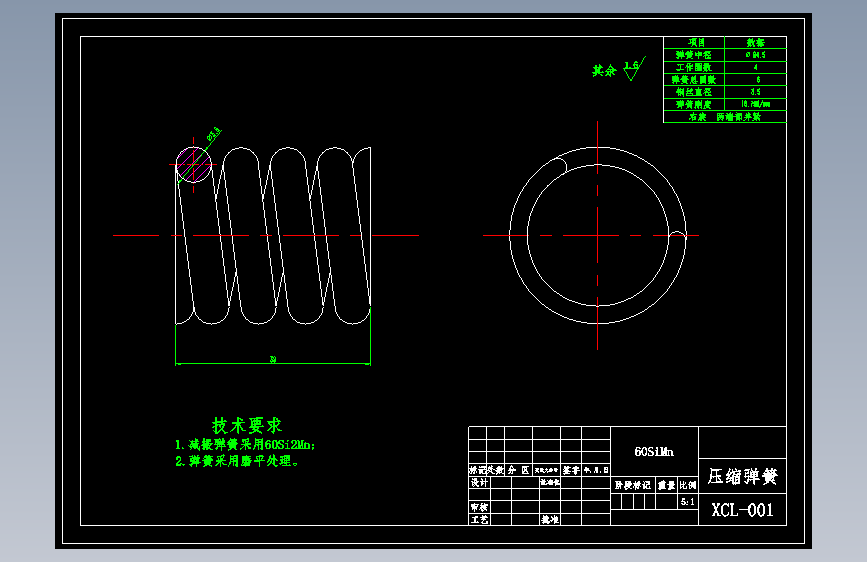Click the '弹簧中径' parameter row label

point(693,55)
